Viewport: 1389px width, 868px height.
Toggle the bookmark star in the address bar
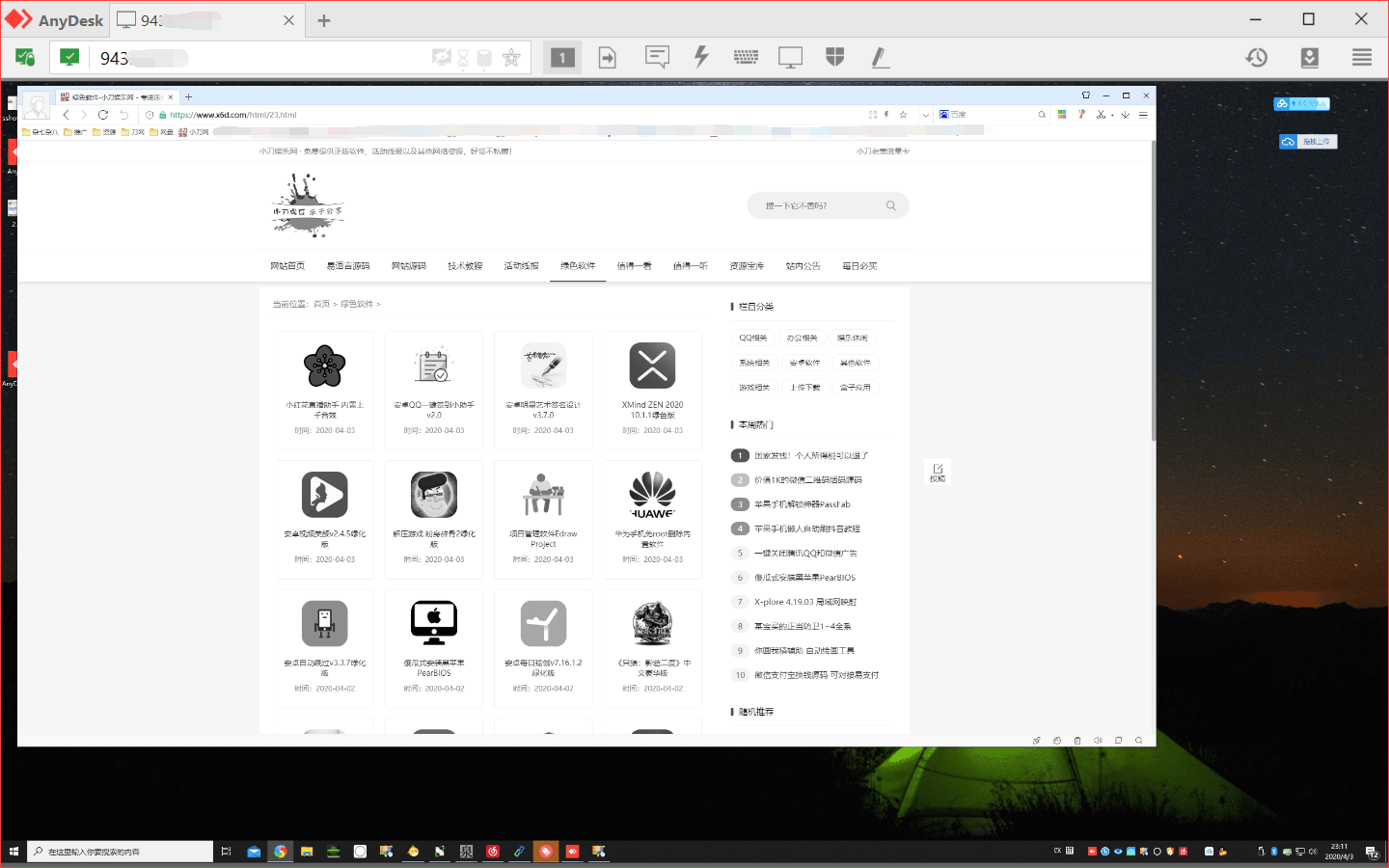click(903, 114)
